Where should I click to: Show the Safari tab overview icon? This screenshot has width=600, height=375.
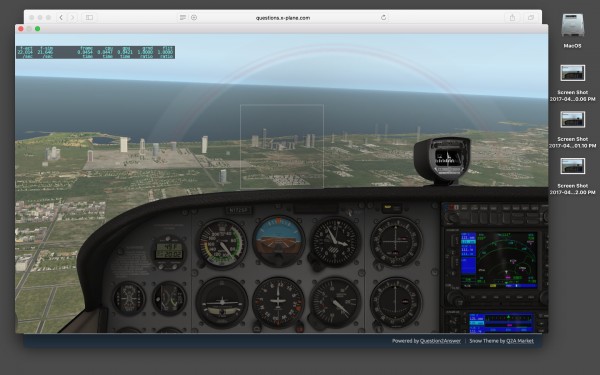pyautogui.click(x=531, y=17)
